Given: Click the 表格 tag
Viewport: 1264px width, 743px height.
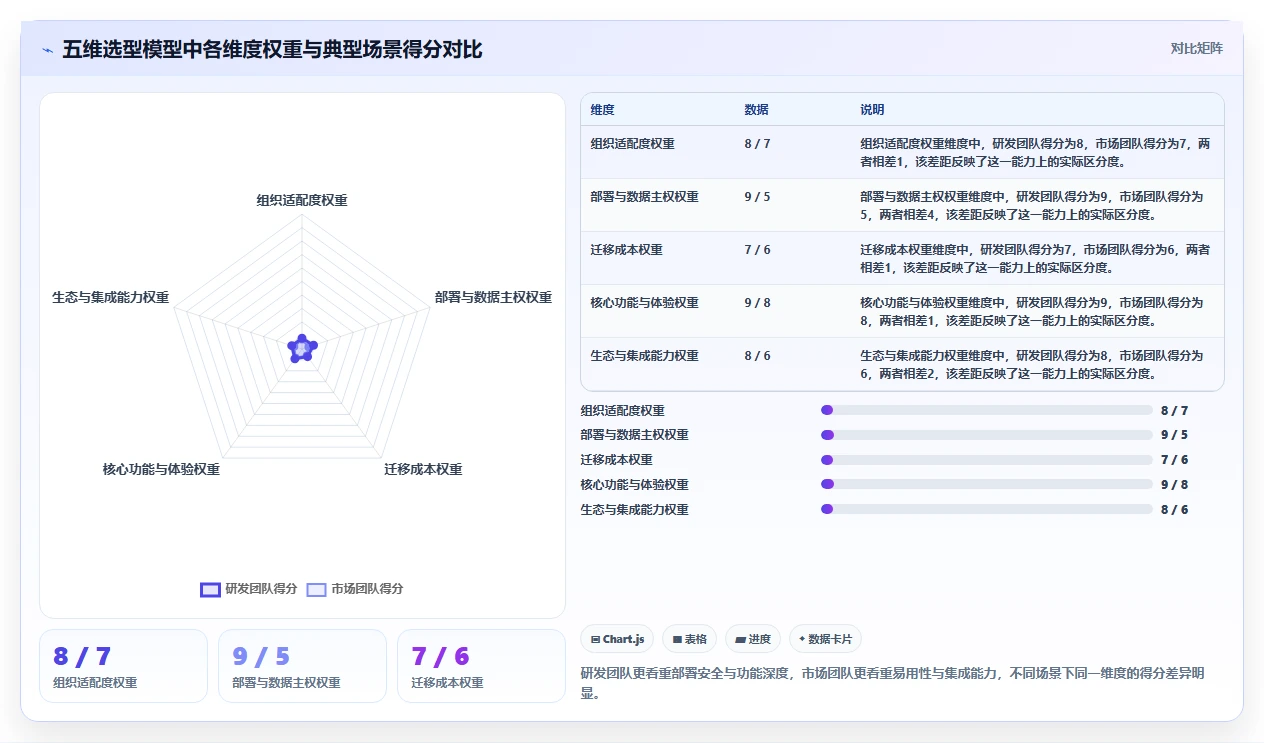Looking at the screenshot, I should tap(689, 639).
